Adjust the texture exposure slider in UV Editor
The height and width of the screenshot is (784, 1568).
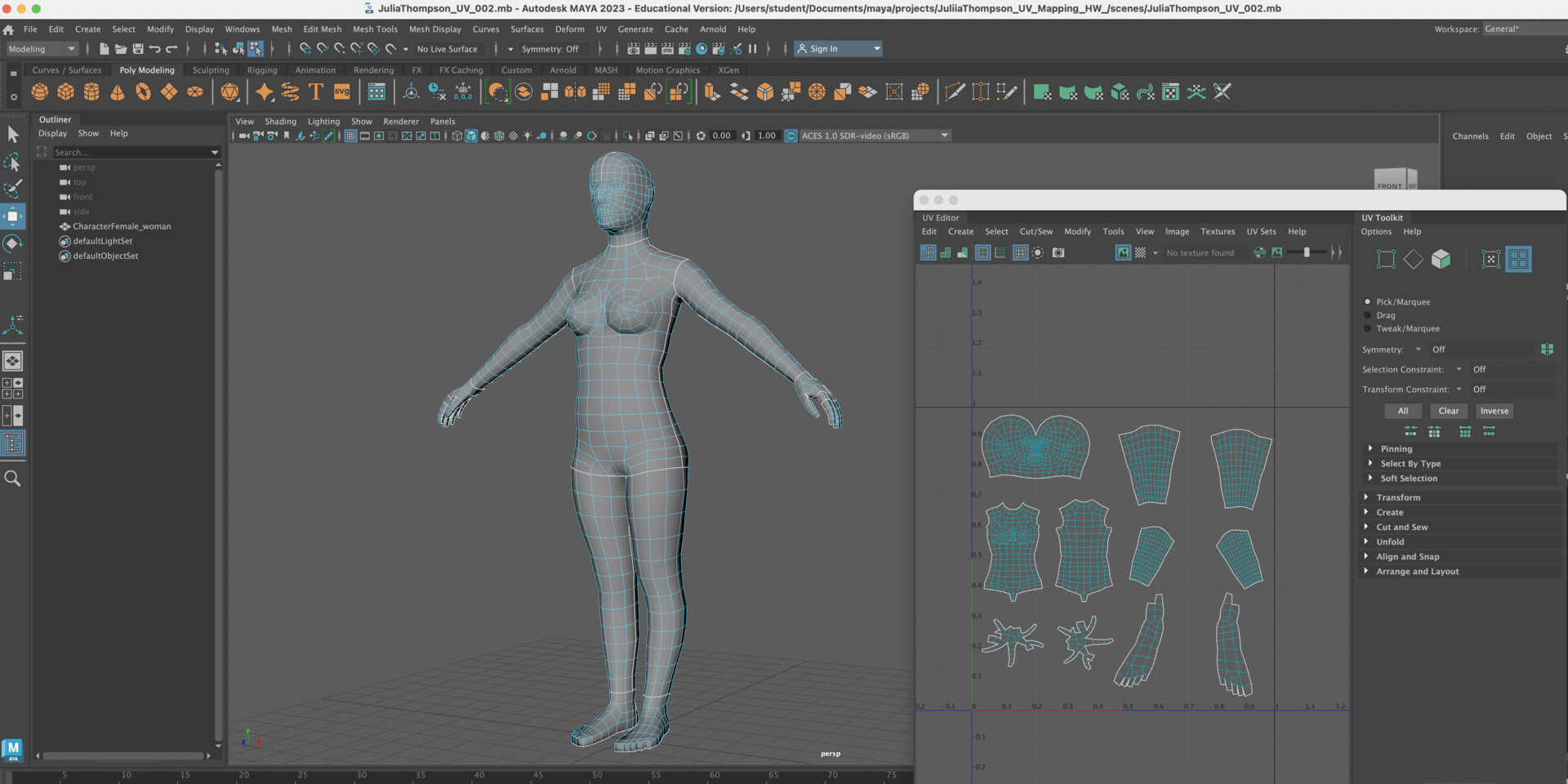point(1307,252)
